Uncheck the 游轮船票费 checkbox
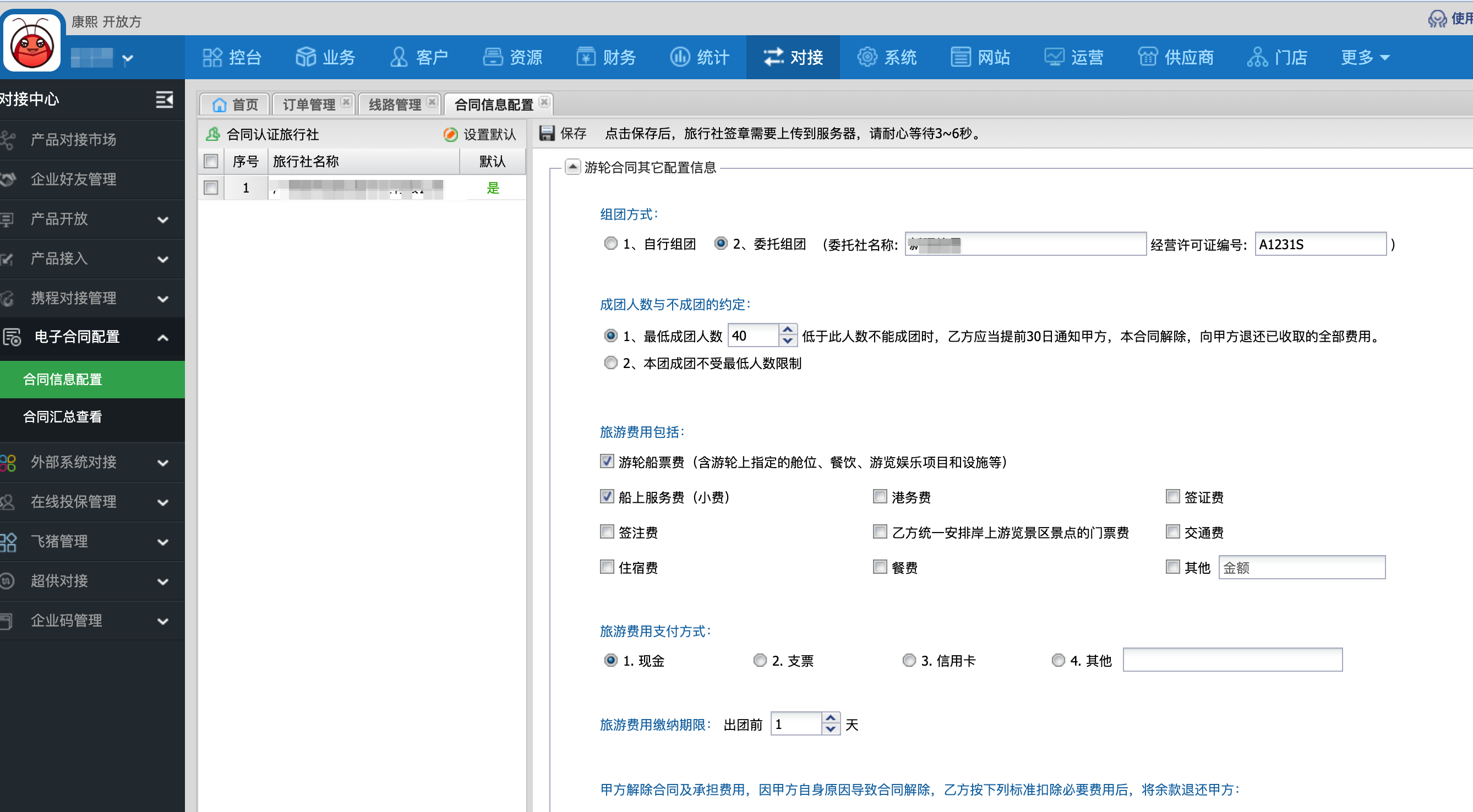 tap(607, 460)
